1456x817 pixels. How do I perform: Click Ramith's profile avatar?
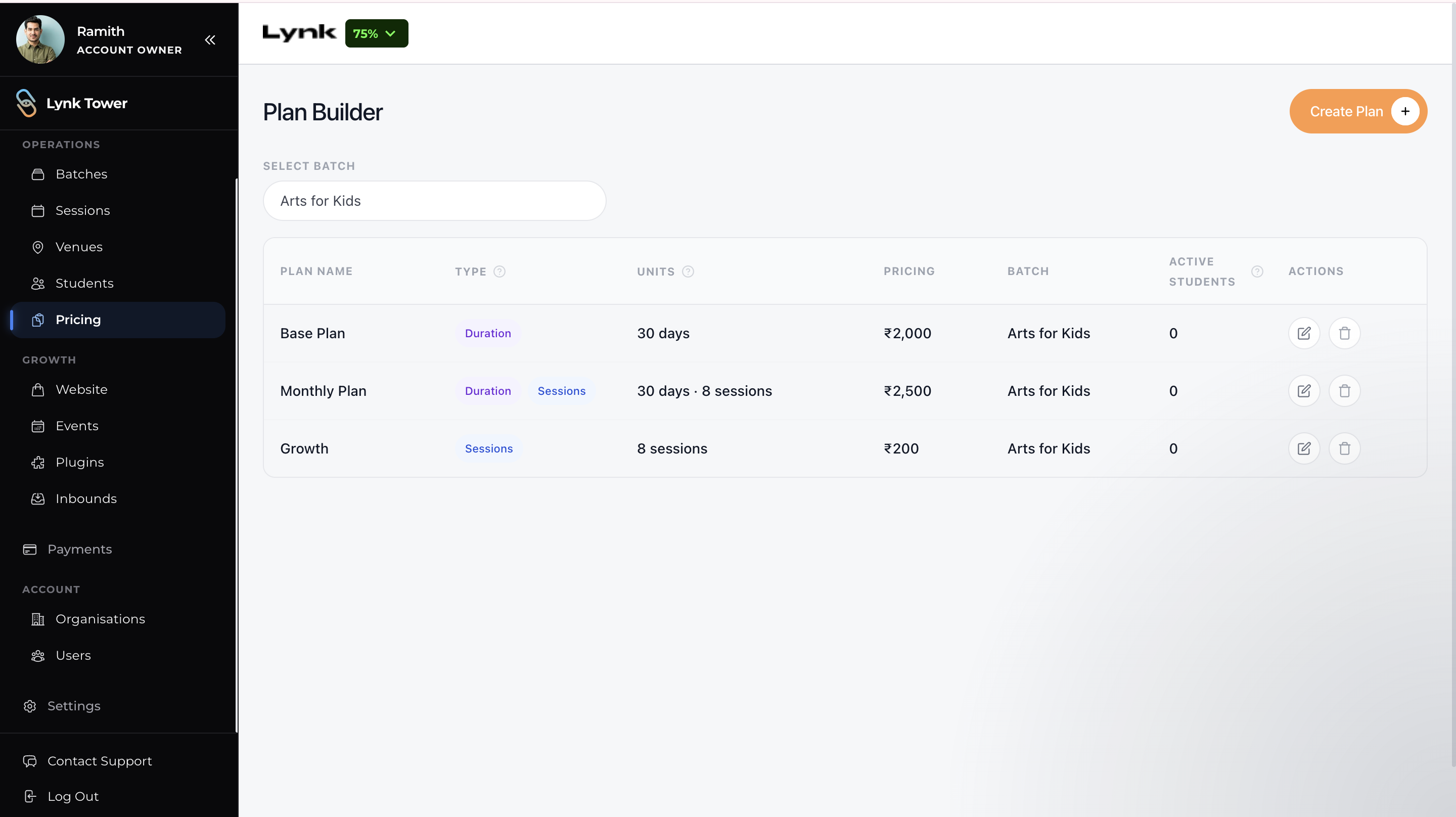click(x=40, y=39)
